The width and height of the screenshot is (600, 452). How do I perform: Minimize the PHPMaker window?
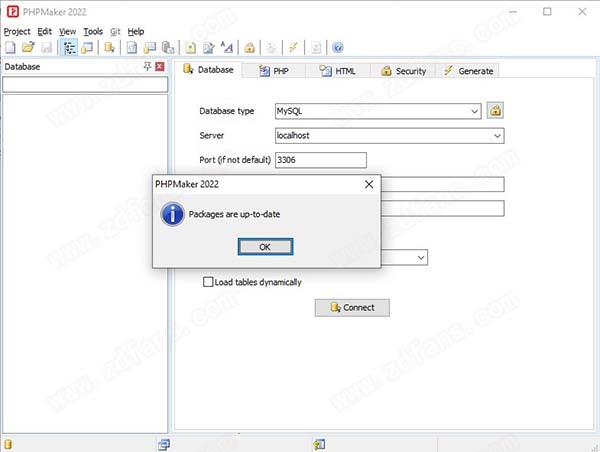pyautogui.click(x=513, y=12)
